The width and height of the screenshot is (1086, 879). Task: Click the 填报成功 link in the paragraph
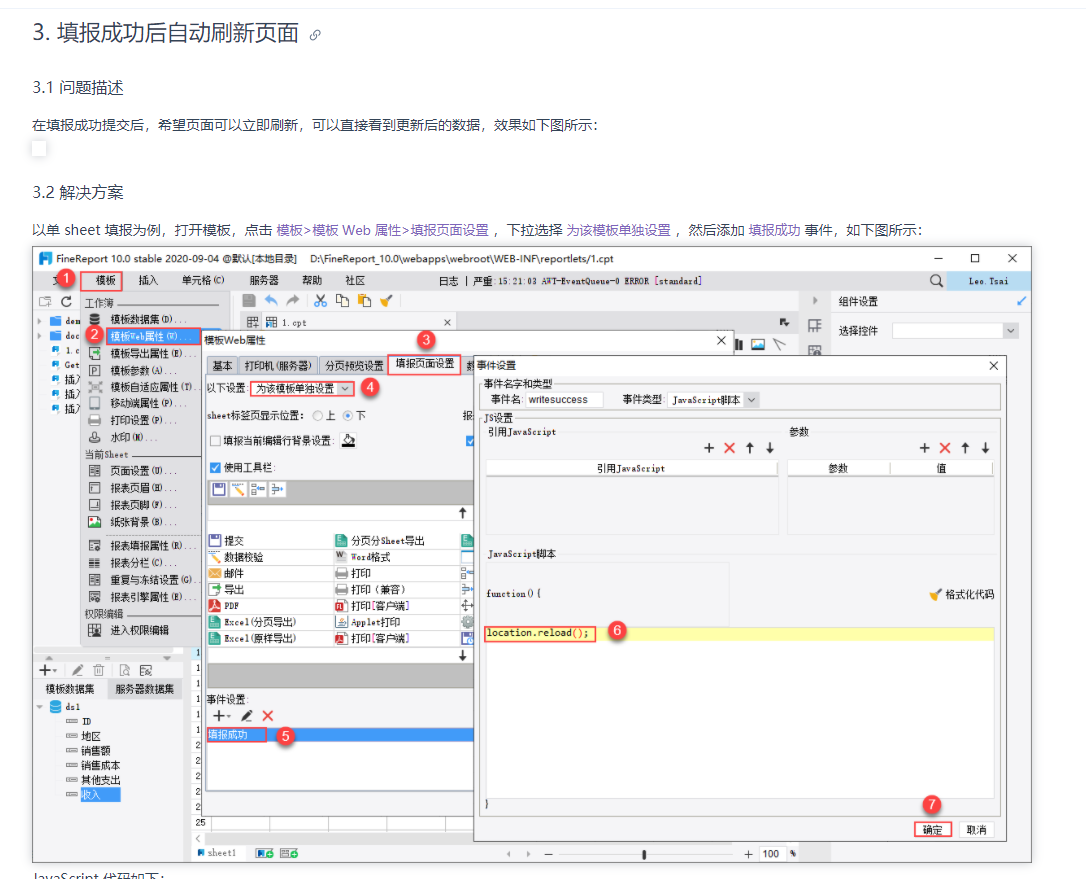774,230
